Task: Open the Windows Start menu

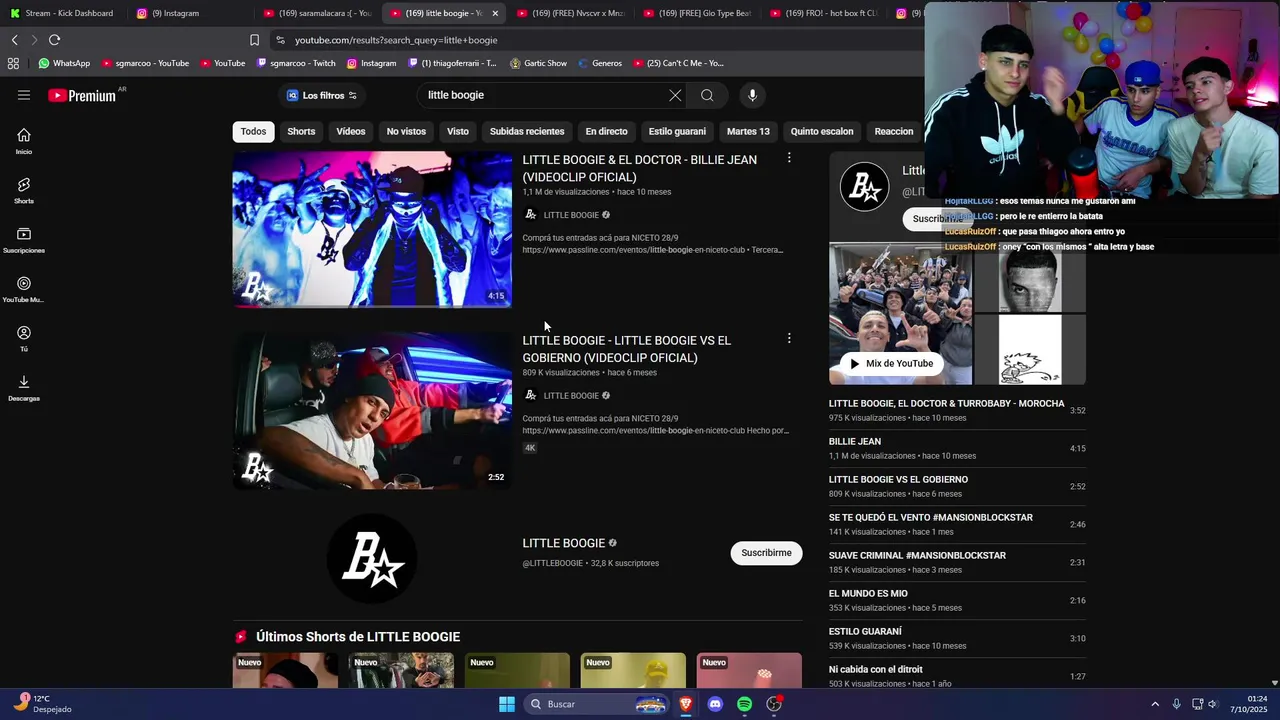Action: click(507, 704)
